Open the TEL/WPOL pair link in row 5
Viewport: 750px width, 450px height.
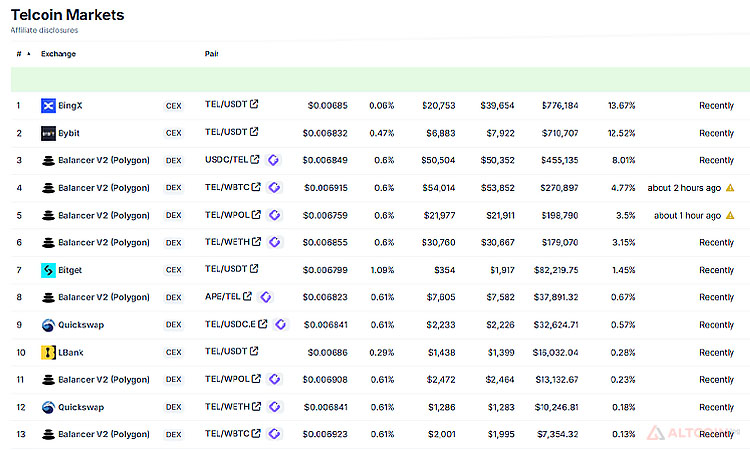(x=227, y=215)
